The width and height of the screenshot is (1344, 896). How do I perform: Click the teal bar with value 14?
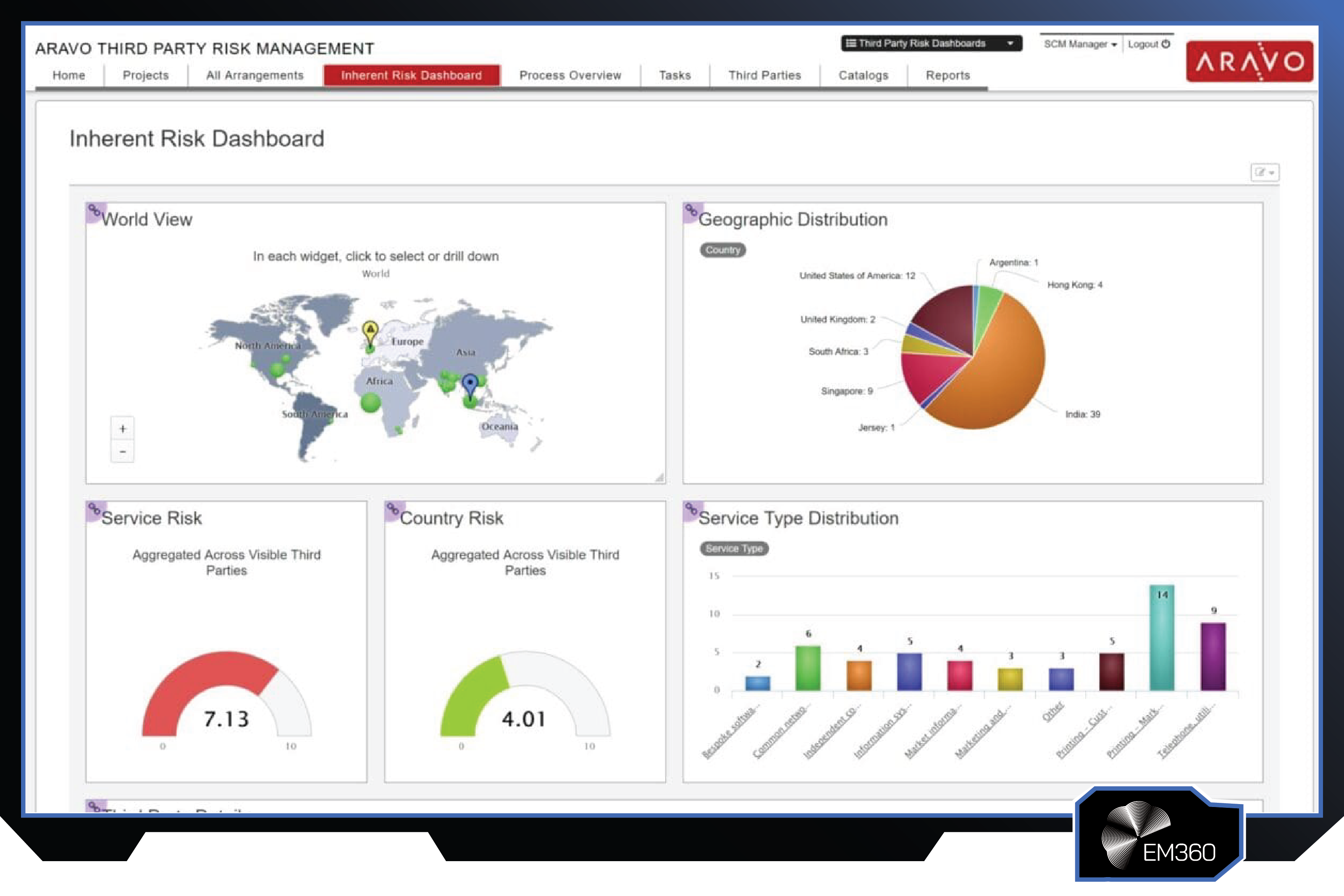coord(1162,638)
